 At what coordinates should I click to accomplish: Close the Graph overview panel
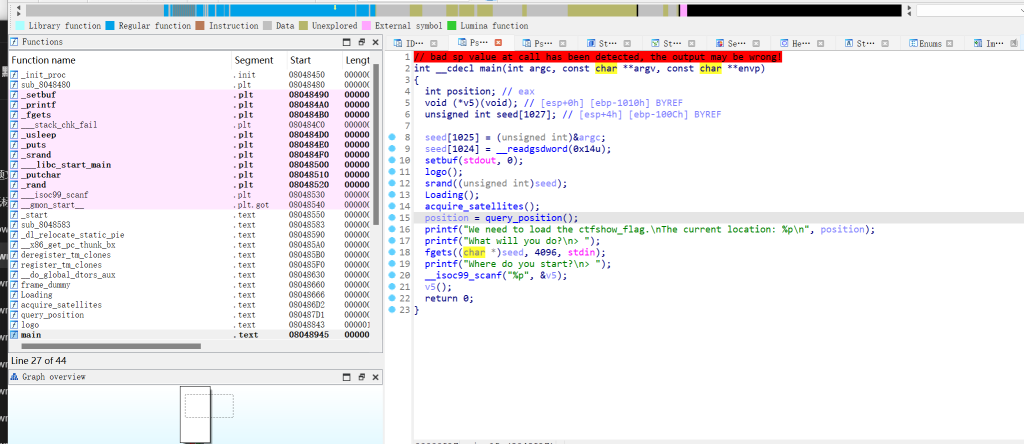[376, 377]
